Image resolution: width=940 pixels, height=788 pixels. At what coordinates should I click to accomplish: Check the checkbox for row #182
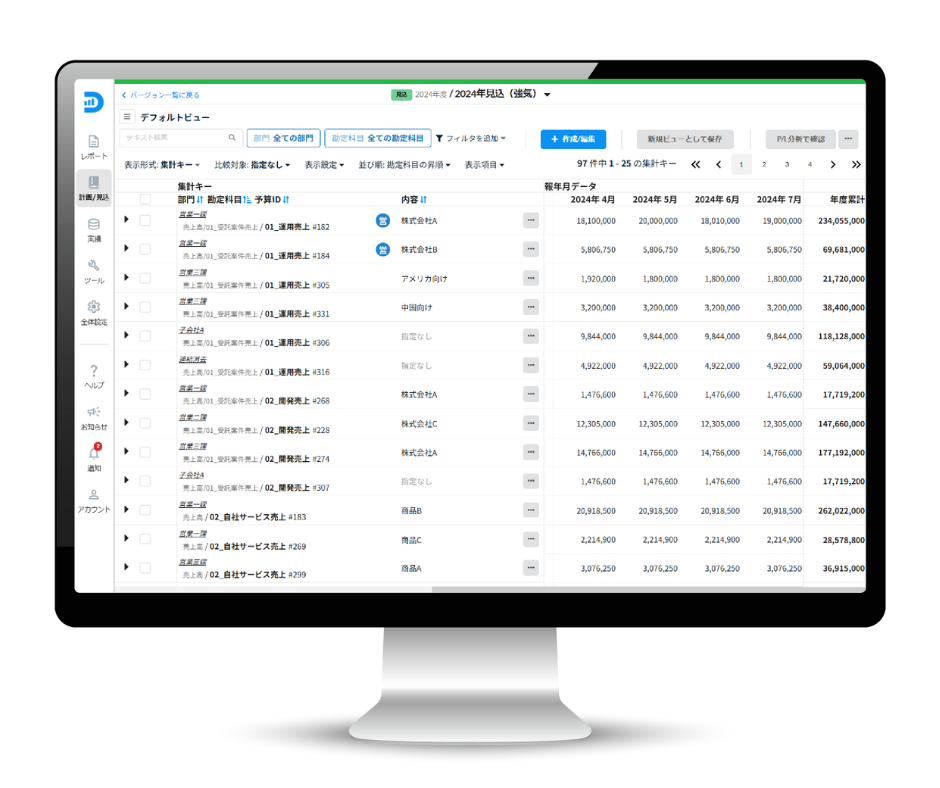(x=145, y=220)
